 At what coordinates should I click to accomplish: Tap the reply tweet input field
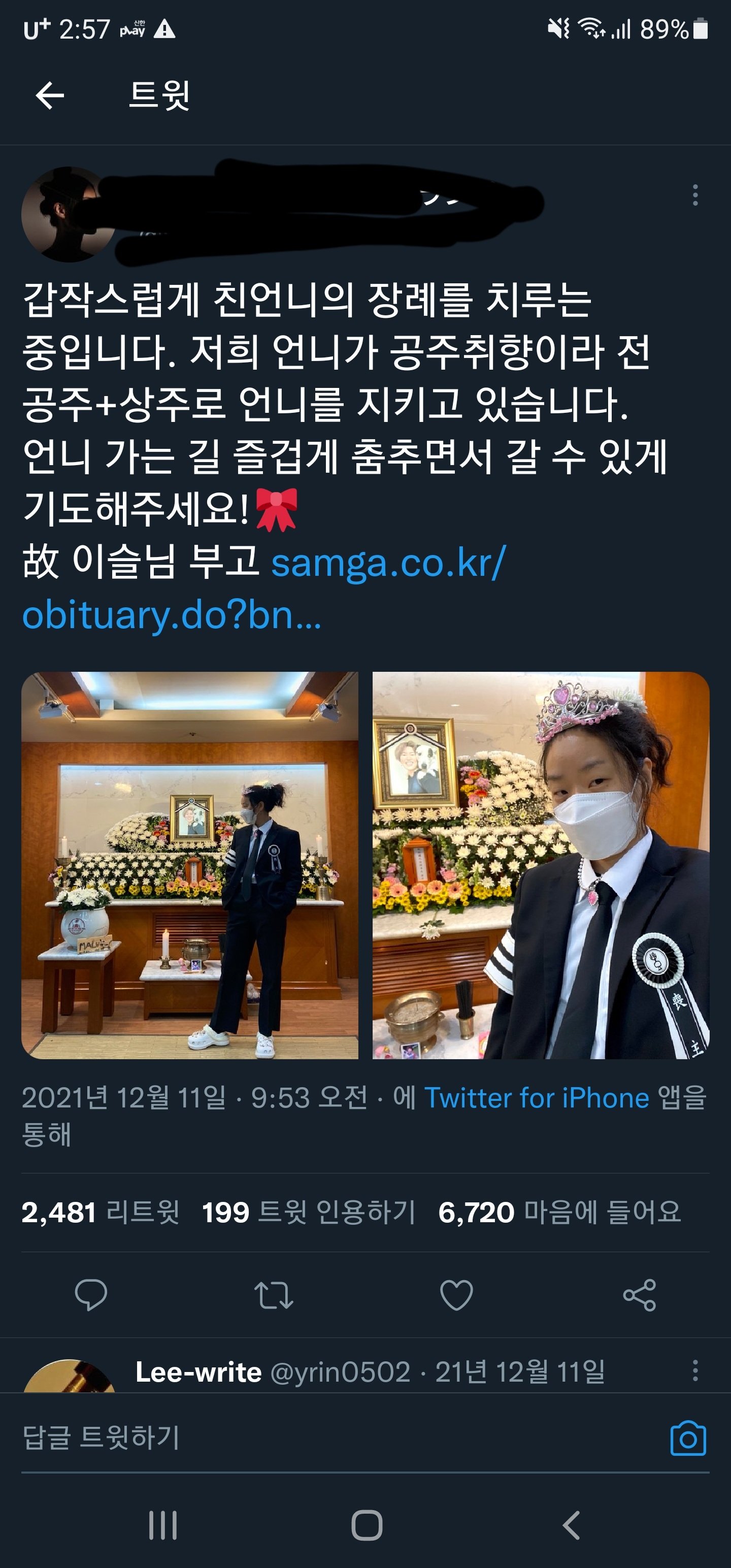(x=341, y=1437)
